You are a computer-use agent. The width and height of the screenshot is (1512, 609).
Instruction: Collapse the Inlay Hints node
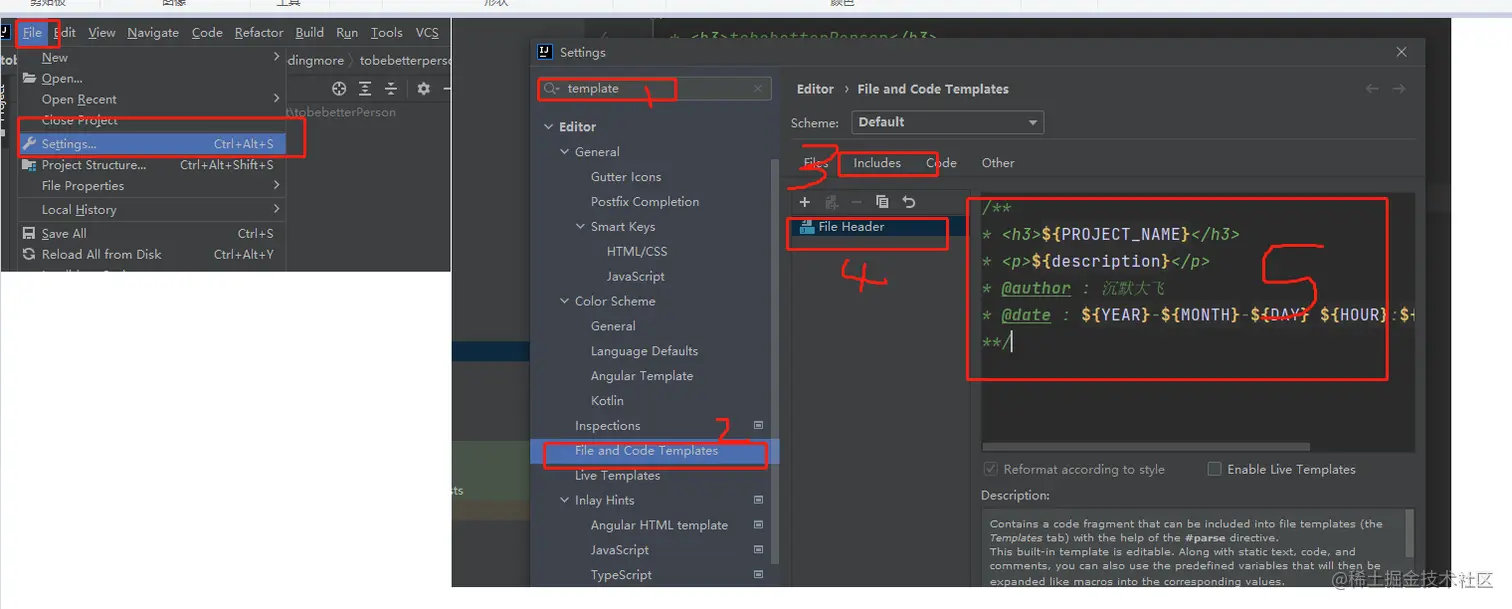click(565, 500)
